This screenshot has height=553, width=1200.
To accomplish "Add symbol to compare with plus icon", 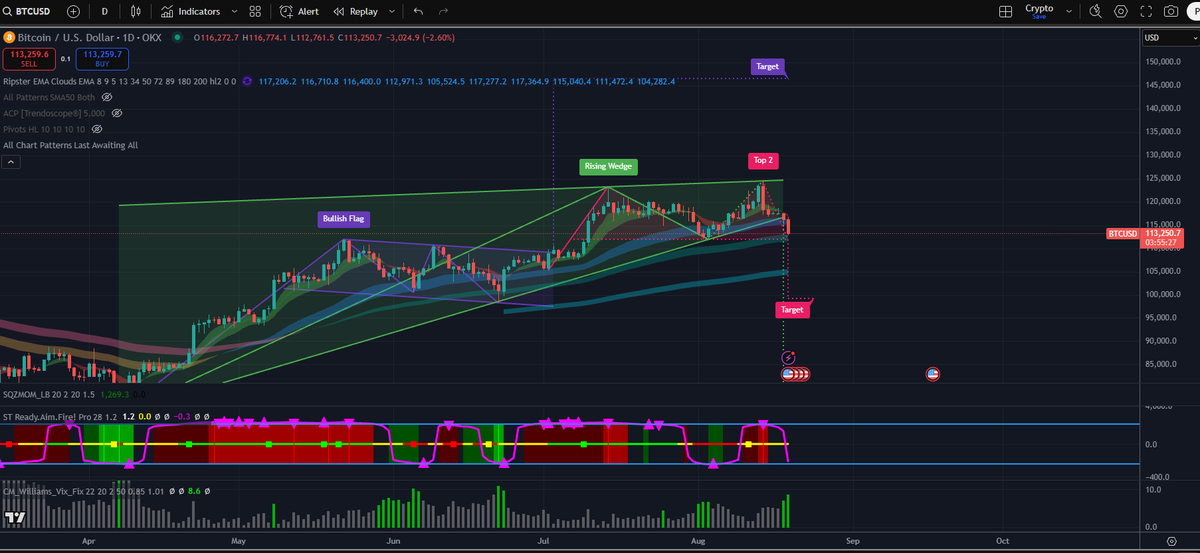I will tap(74, 11).
